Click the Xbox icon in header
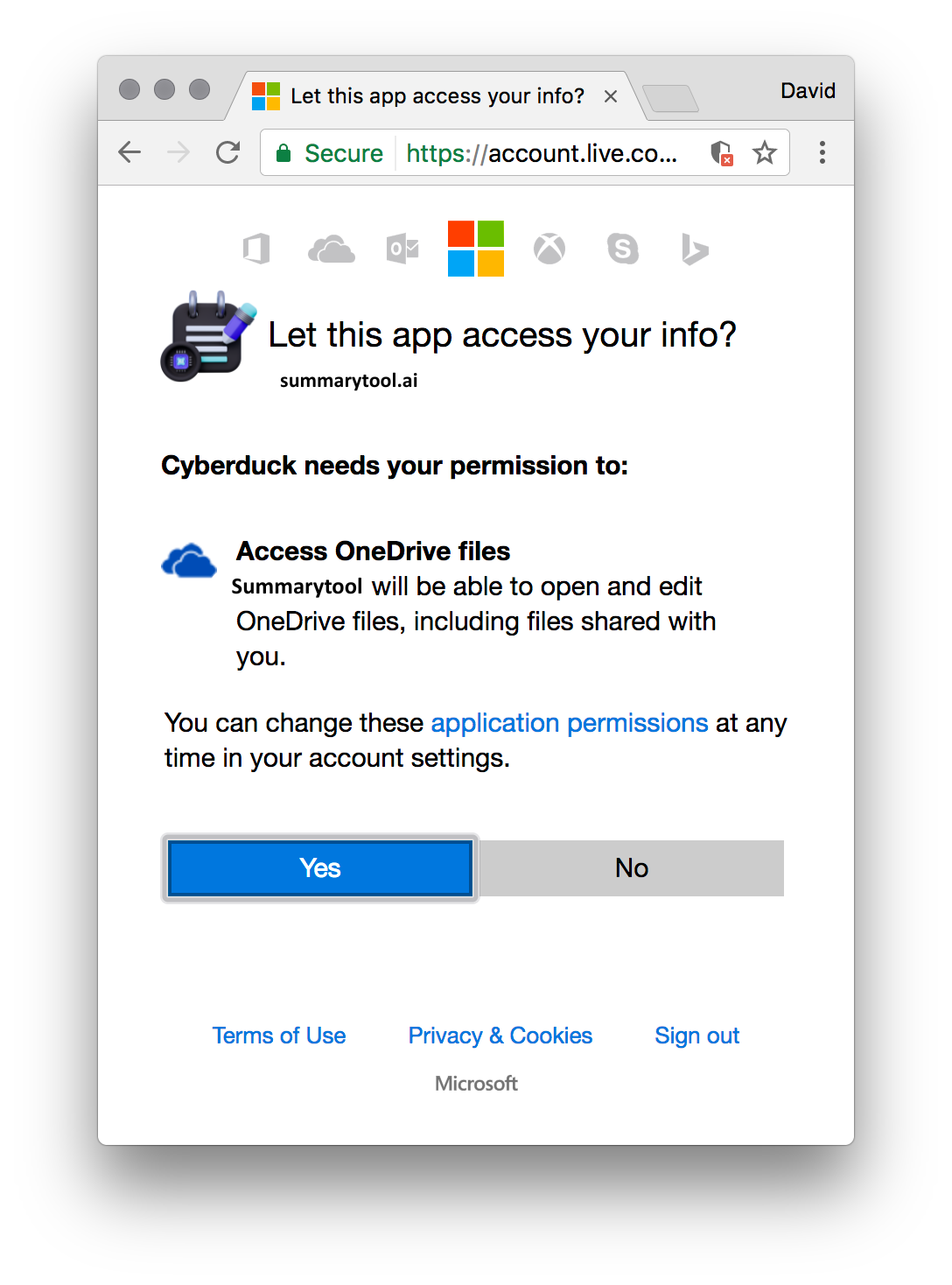Viewport: 952px width, 1285px height. point(549,249)
